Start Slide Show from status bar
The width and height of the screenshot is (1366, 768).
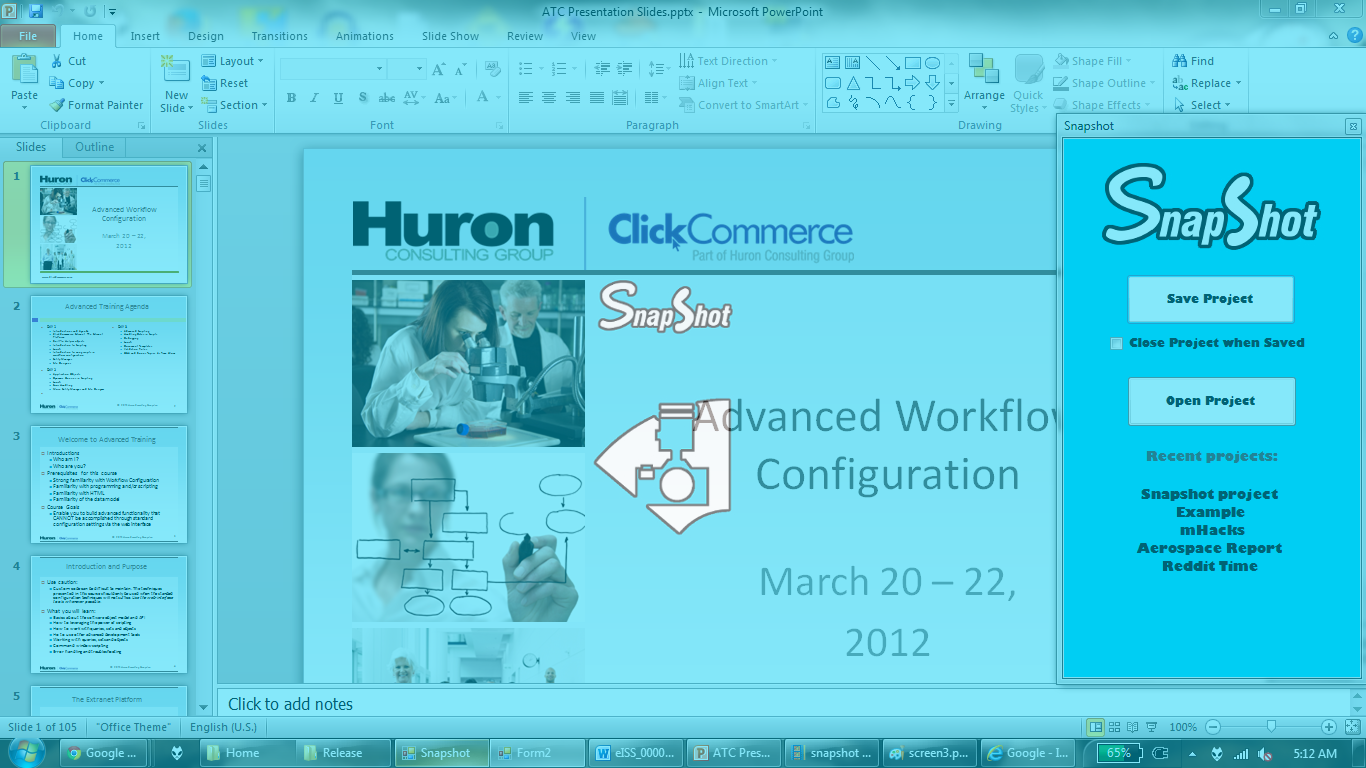[1152, 727]
